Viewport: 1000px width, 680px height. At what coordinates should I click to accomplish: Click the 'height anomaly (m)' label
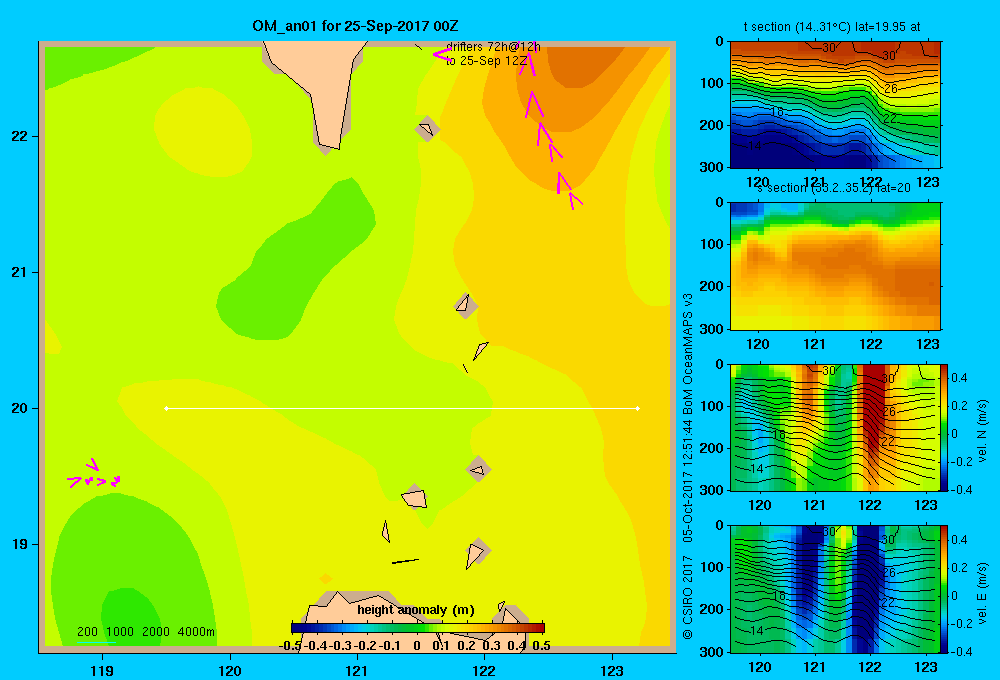tap(416, 610)
